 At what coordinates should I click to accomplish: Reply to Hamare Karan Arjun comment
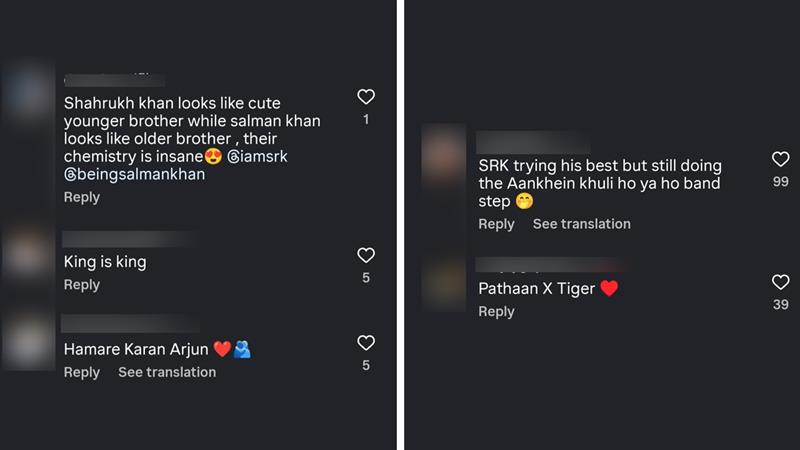(82, 372)
